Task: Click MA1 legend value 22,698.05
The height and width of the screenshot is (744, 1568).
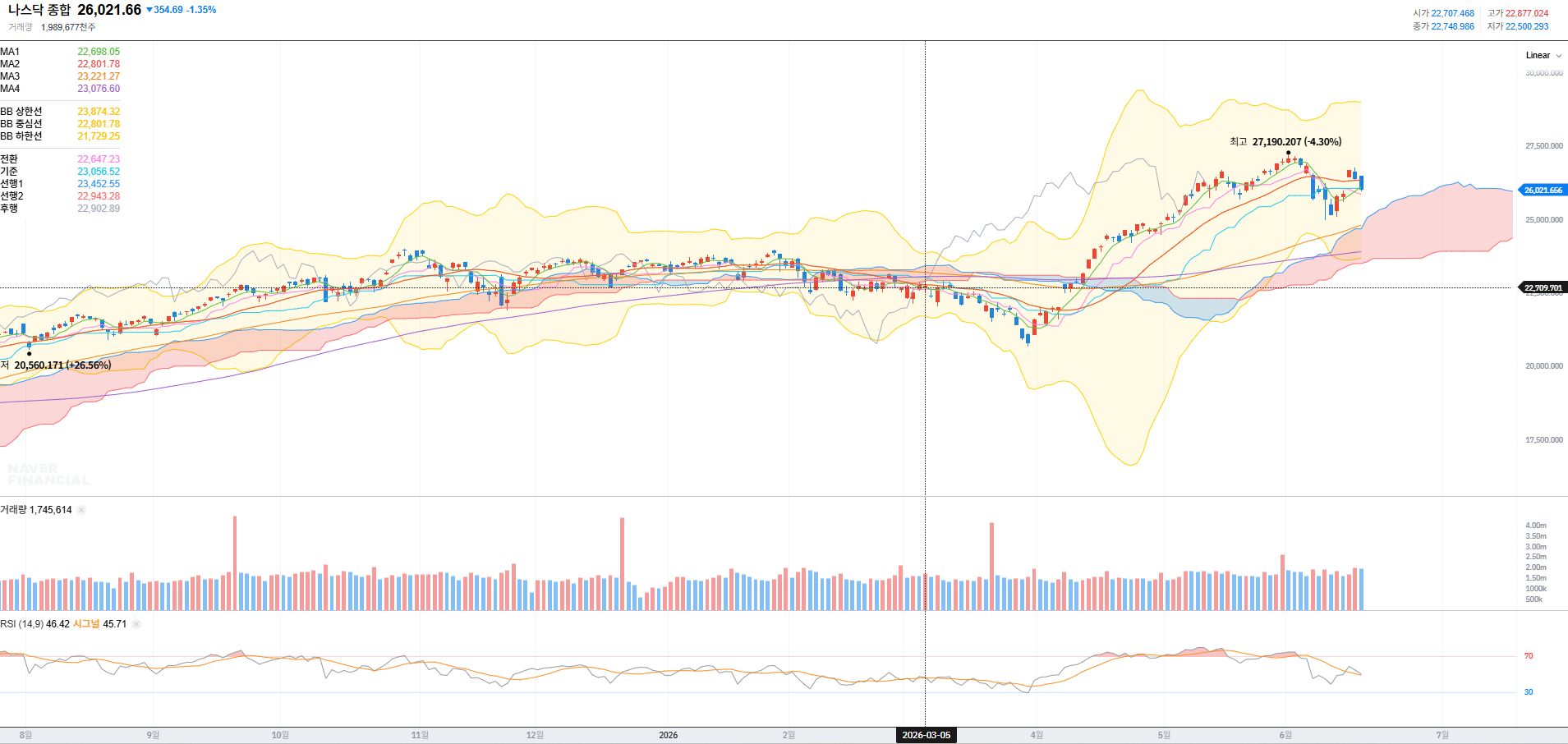Action: point(99,52)
